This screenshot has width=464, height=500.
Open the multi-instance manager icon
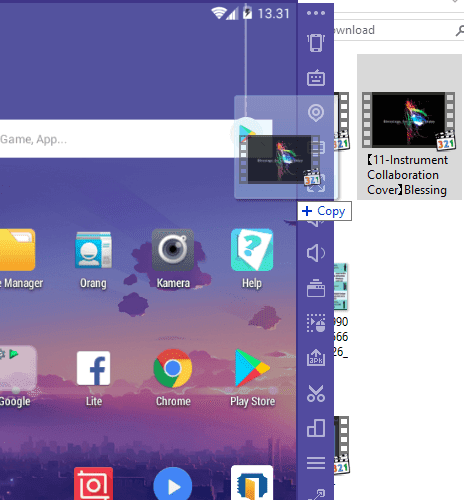pos(316,428)
